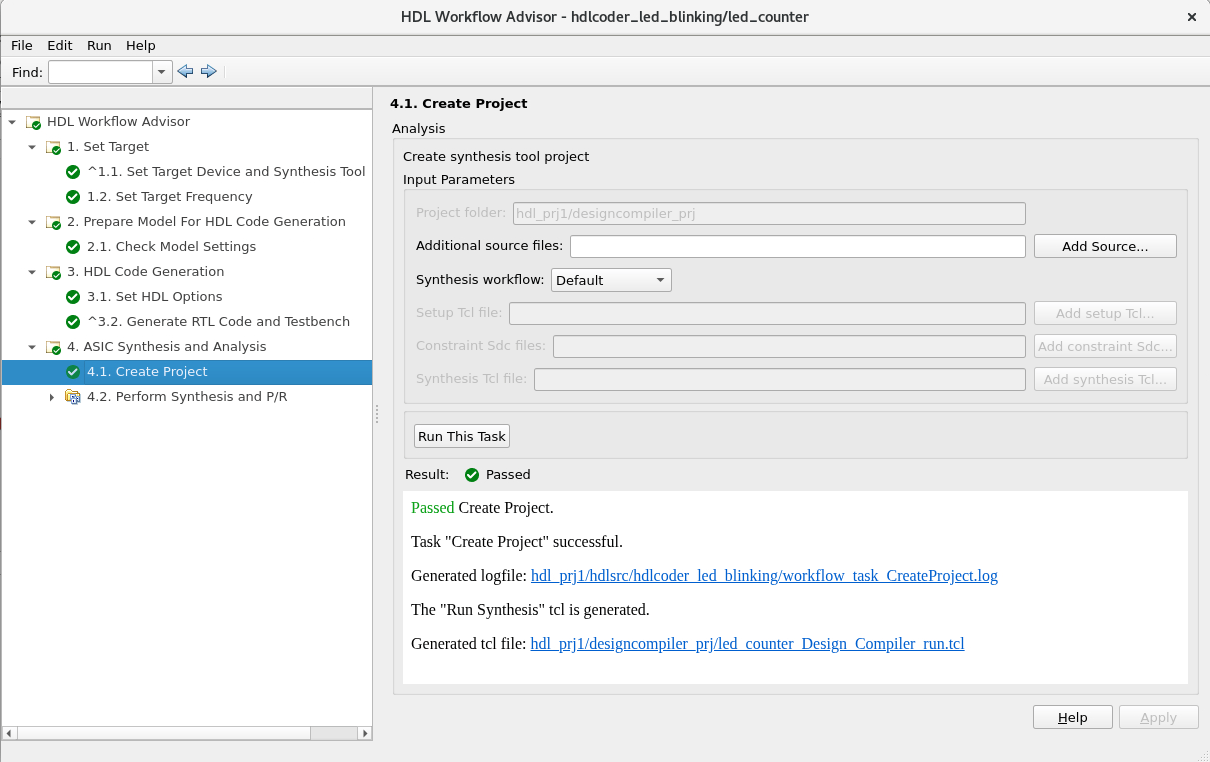
Task: Click the Add Source... button
Action: coord(1105,246)
